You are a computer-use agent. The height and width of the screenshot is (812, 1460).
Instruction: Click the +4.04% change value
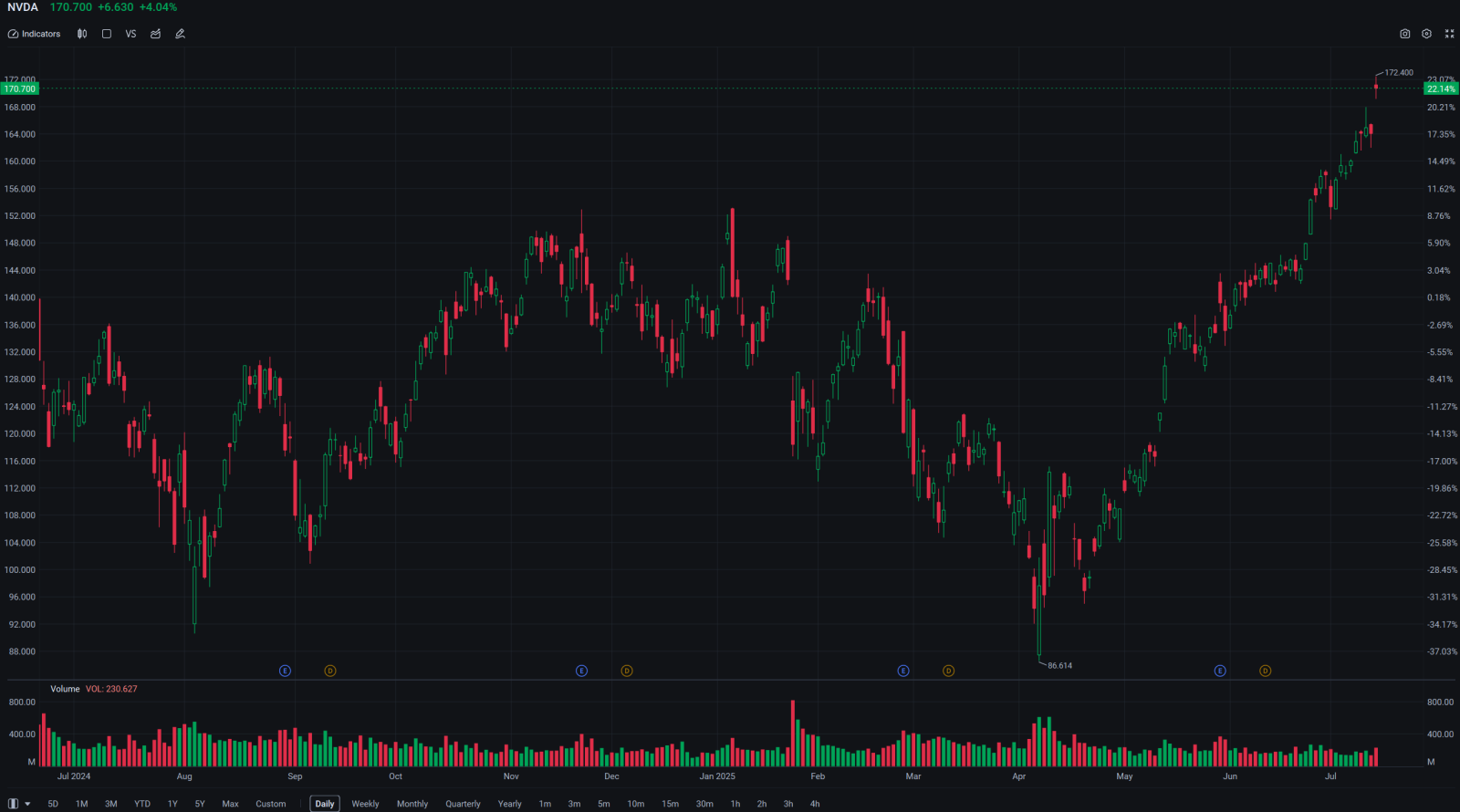[158, 7]
